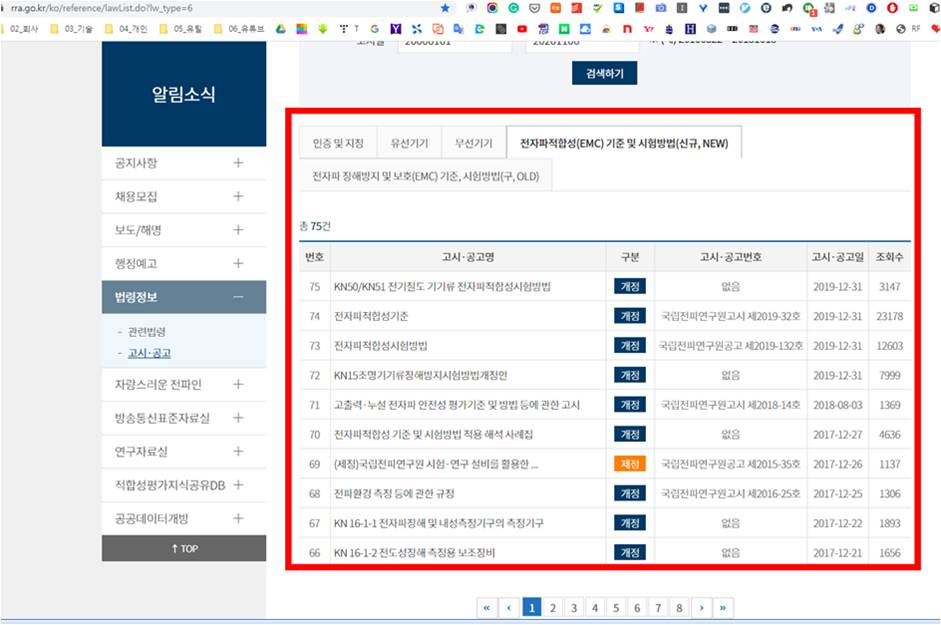Screen dimensions: 941x625
Task: Open notice 73 전자파적합성시험방법
Action: tap(380, 346)
